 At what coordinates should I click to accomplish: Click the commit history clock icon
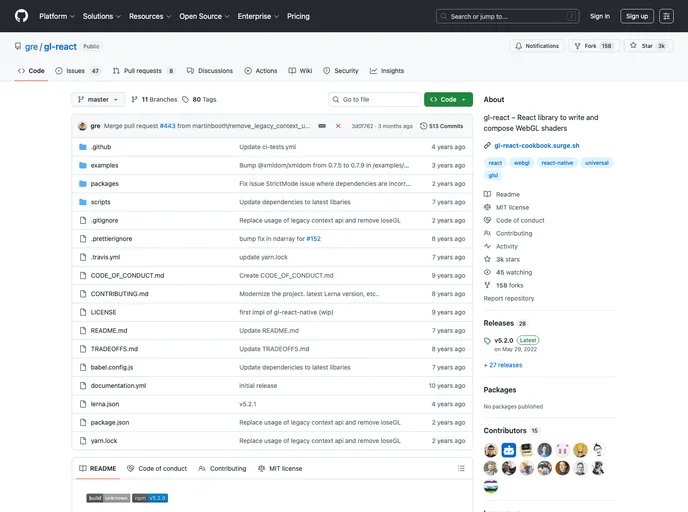424,126
